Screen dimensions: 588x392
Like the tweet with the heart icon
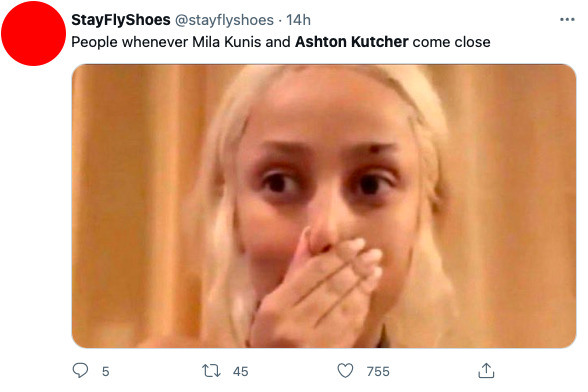(x=345, y=371)
